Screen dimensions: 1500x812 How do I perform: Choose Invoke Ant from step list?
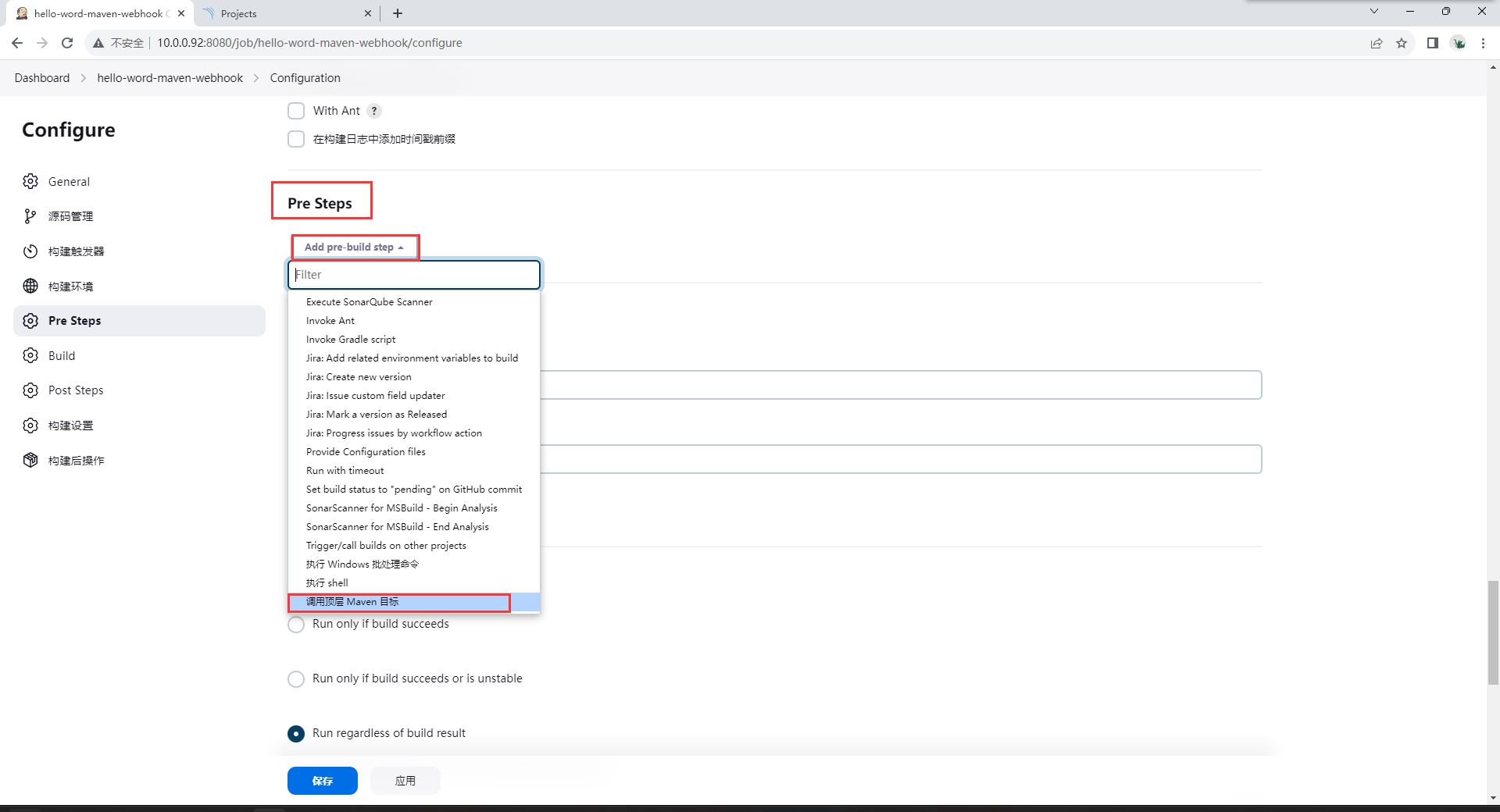pos(414,321)
